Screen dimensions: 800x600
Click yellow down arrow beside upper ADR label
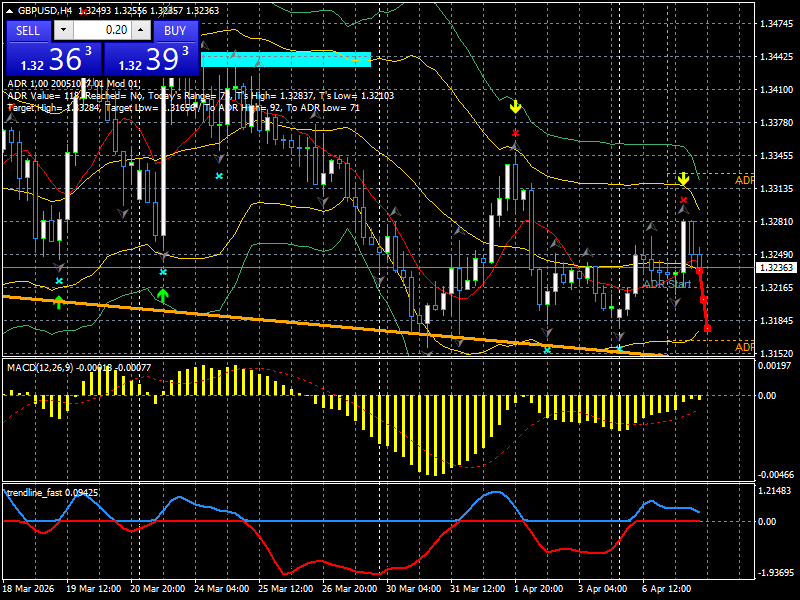coord(683,179)
